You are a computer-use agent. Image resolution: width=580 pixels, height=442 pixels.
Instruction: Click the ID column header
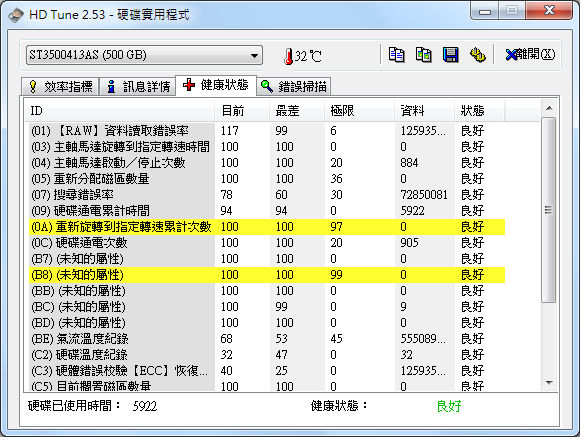[x=119, y=111]
